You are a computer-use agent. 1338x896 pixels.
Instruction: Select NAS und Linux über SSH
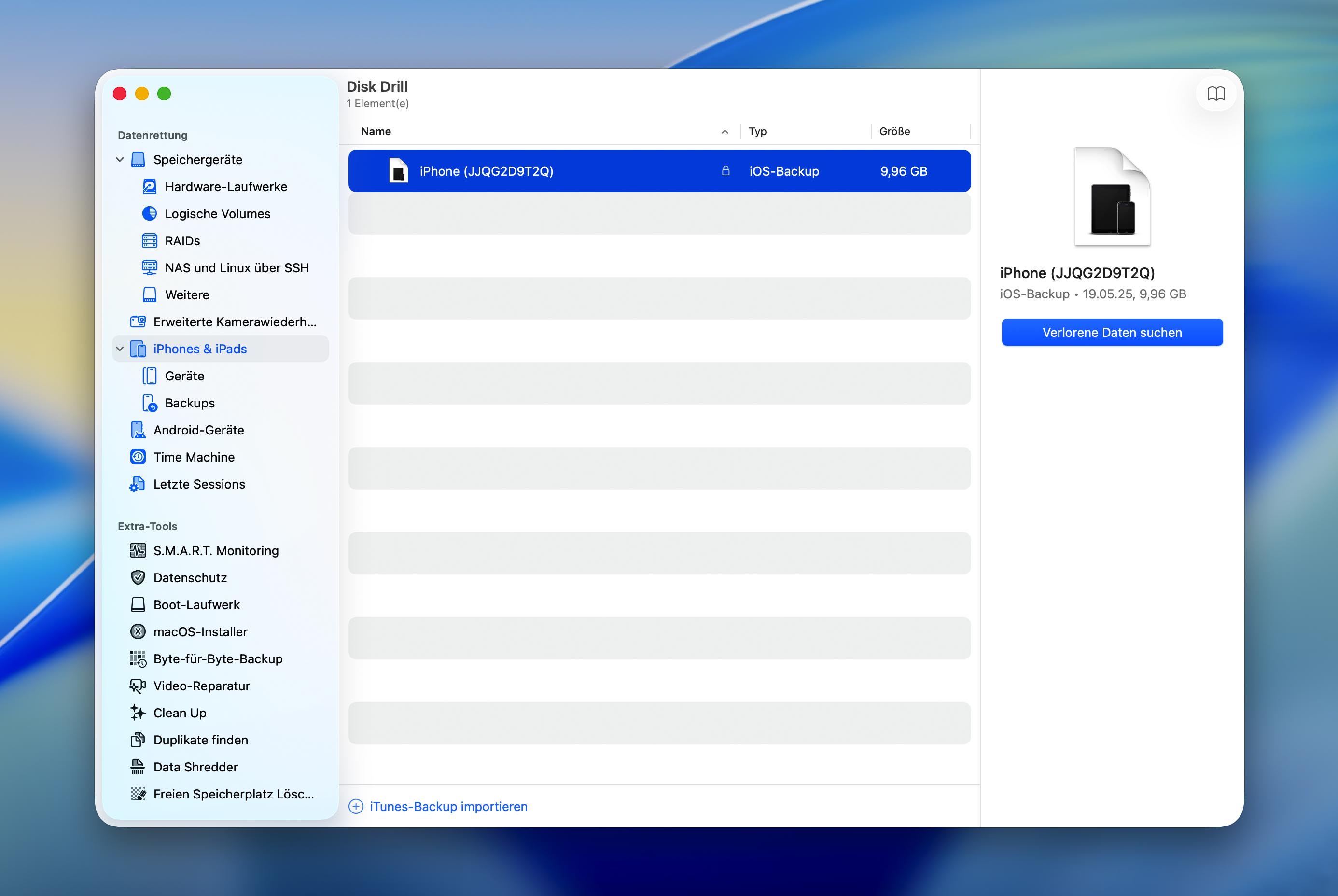237,267
